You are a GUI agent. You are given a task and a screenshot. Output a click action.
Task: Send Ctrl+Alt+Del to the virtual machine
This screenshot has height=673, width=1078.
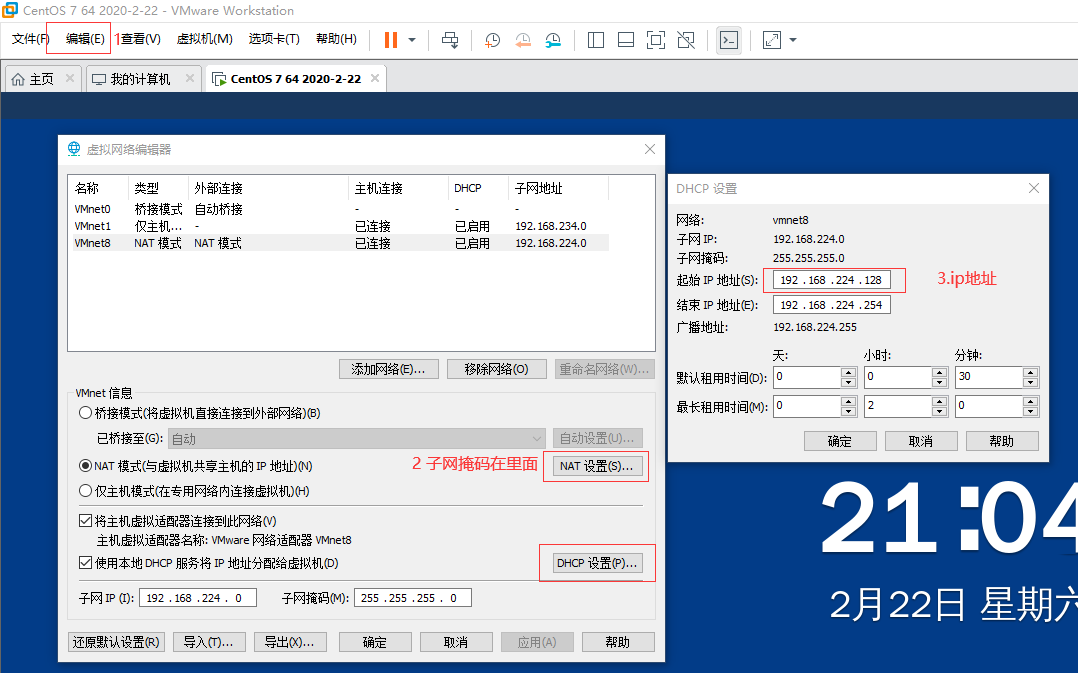(450, 40)
